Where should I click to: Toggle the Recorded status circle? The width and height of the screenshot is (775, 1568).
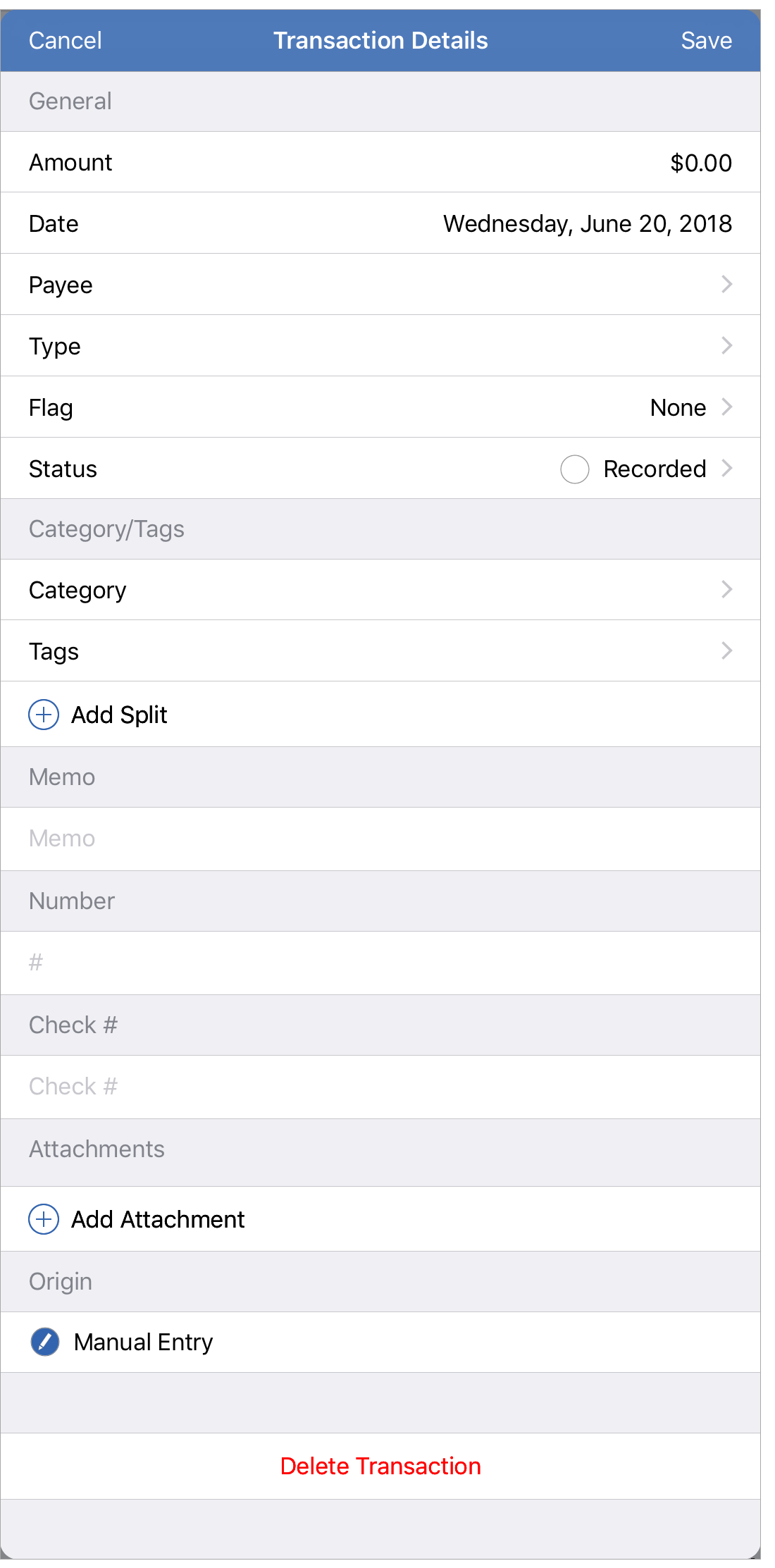coord(575,469)
